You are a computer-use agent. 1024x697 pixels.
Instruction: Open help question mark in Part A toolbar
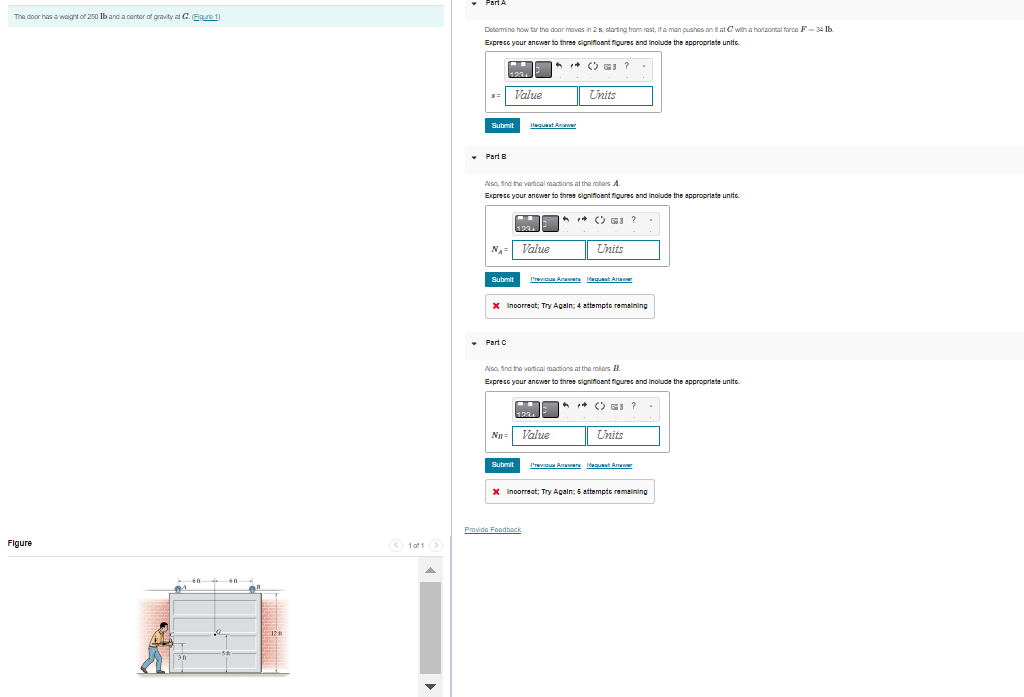pyautogui.click(x=627, y=66)
